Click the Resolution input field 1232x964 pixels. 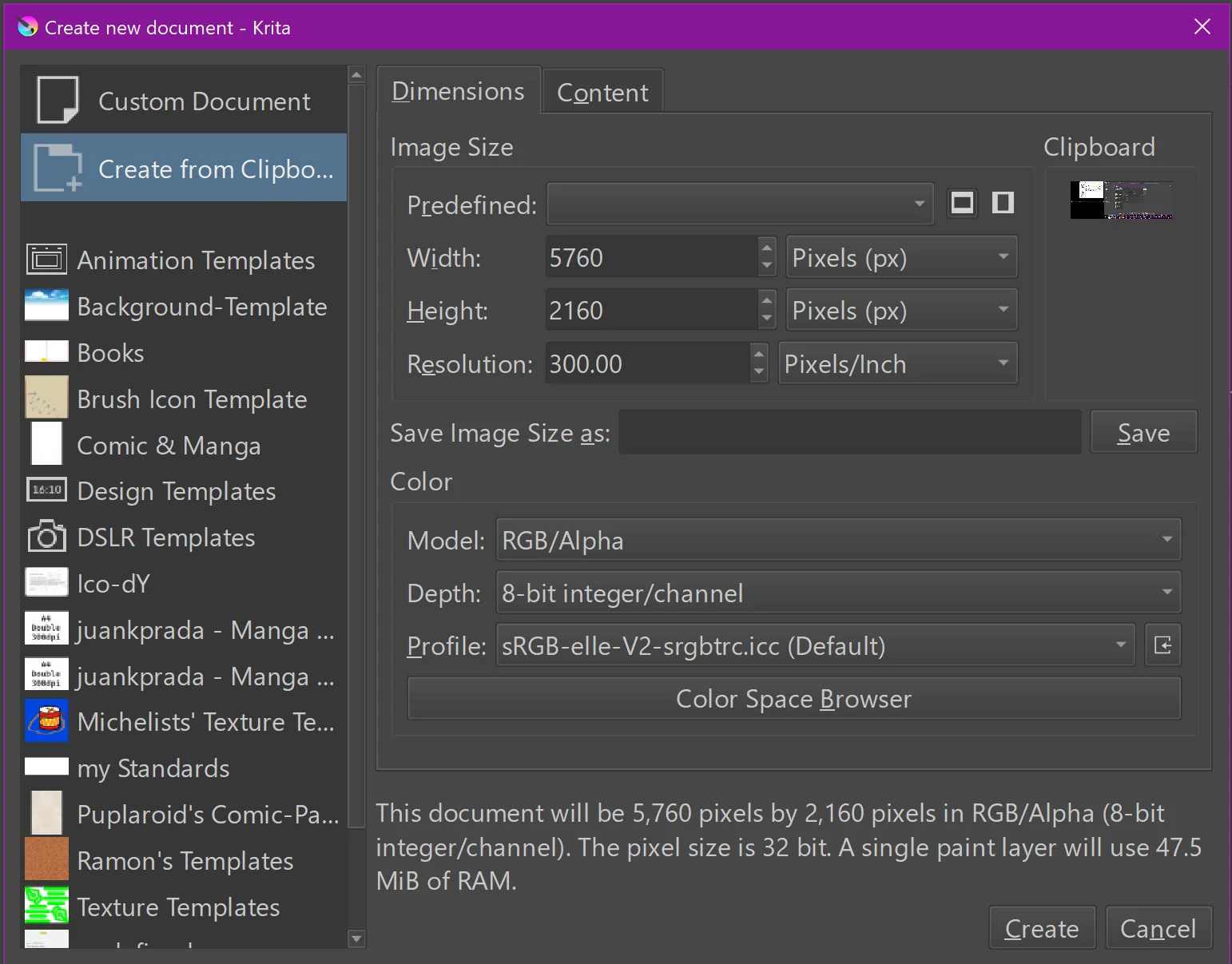click(x=648, y=363)
